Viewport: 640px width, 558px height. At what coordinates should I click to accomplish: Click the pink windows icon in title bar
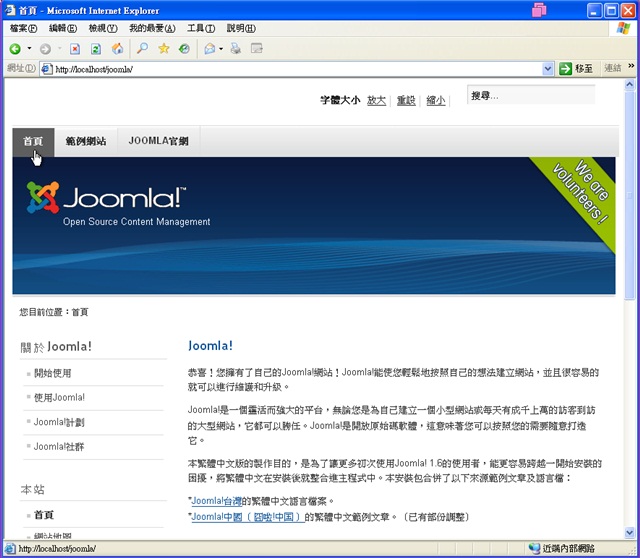(x=539, y=10)
